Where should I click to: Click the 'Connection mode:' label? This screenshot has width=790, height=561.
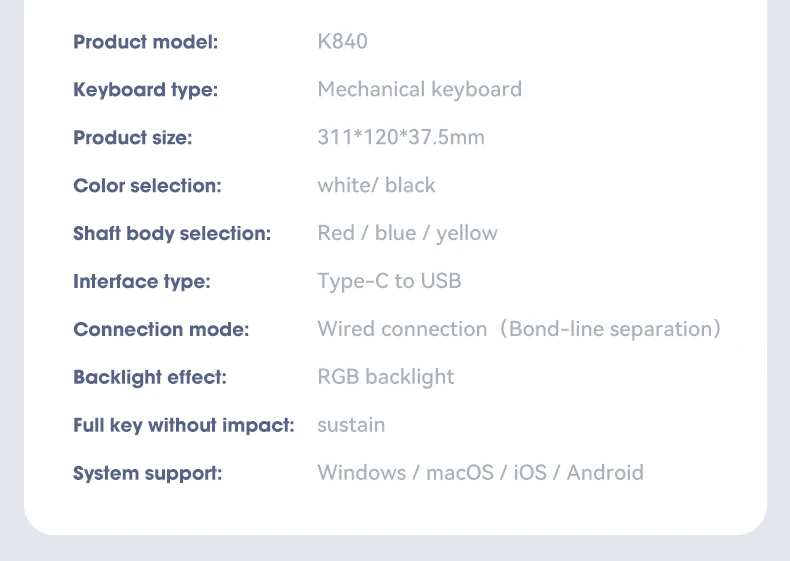point(161,330)
